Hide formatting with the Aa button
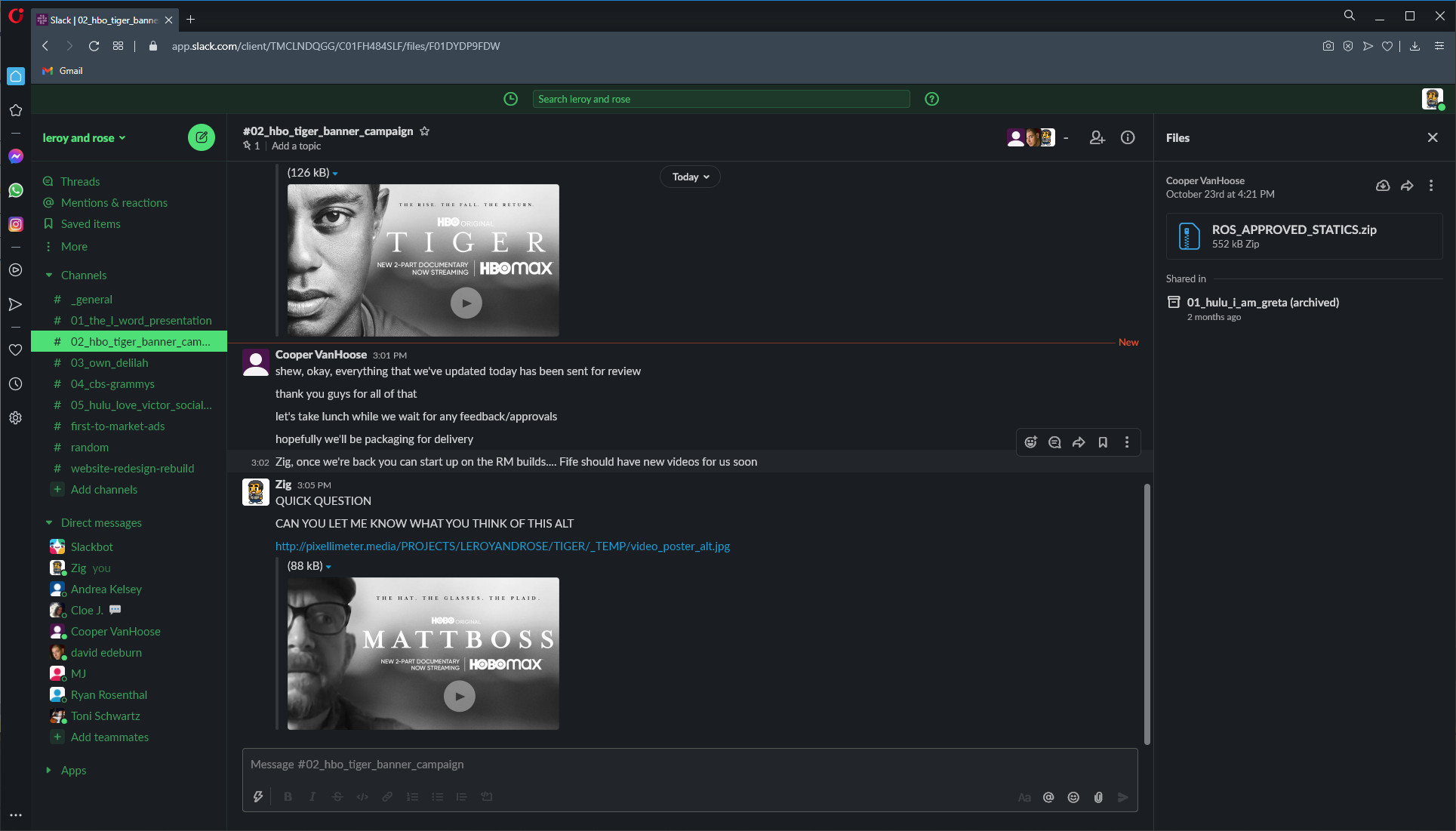1456x831 pixels. 1024,798
